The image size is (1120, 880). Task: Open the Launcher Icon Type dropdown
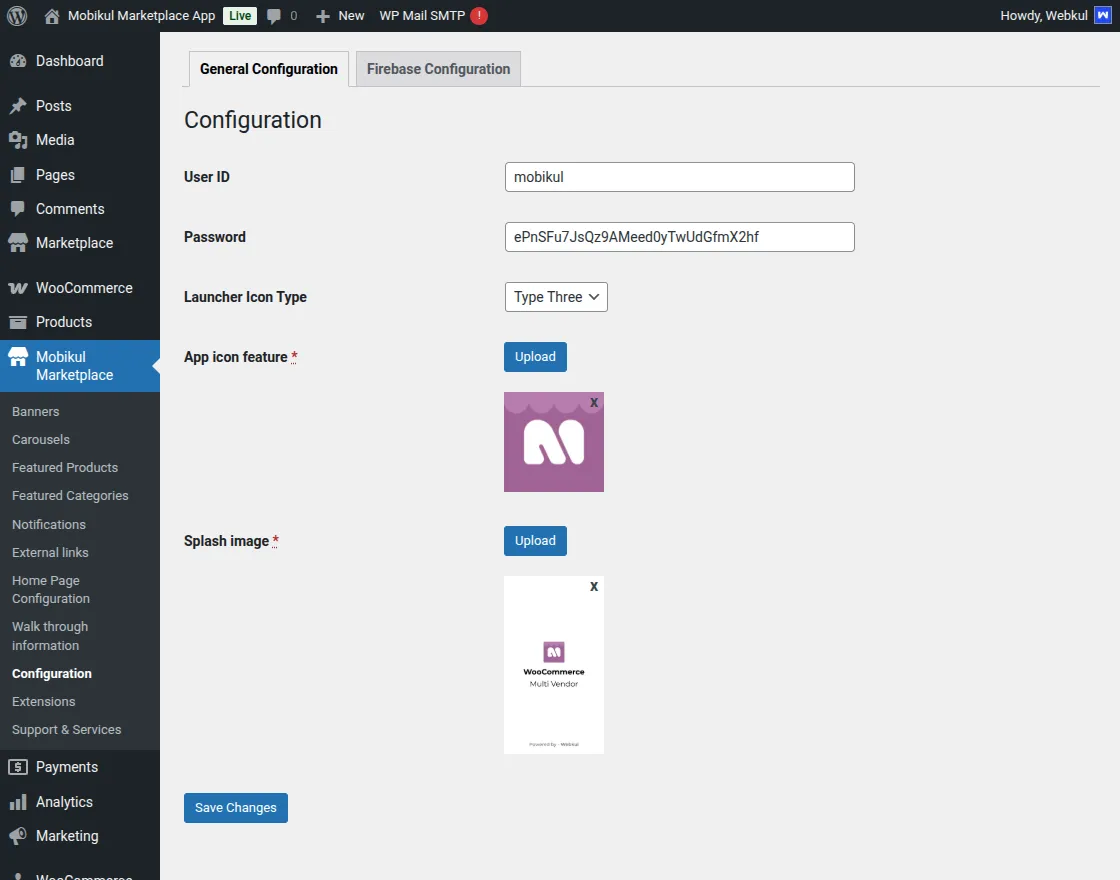[x=555, y=297]
